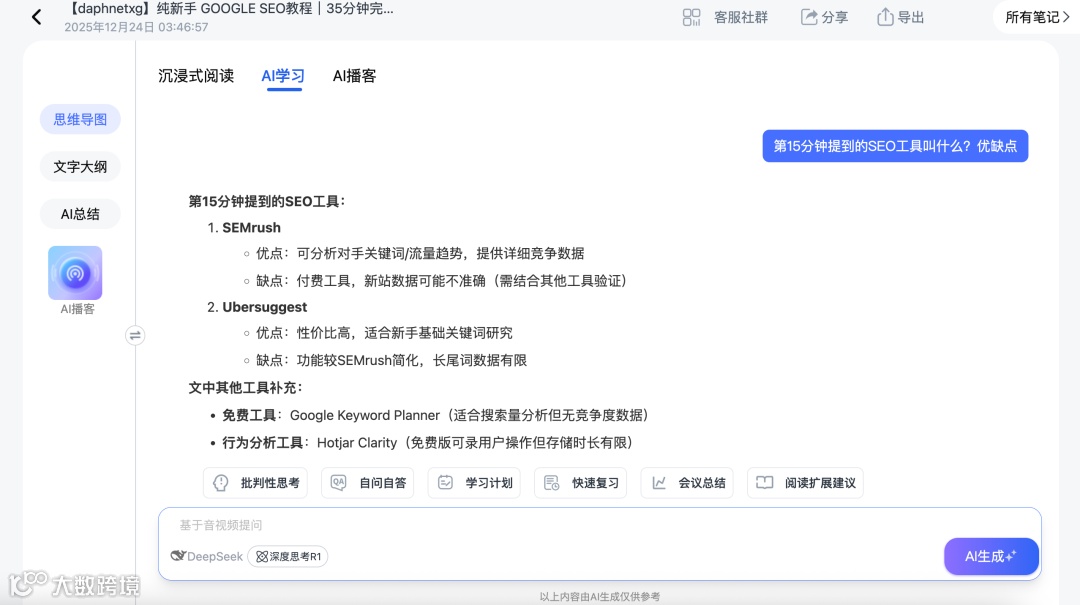This screenshot has height=605, width=1080.
Task: Click the 分享 share icon
Action: [809, 17]
